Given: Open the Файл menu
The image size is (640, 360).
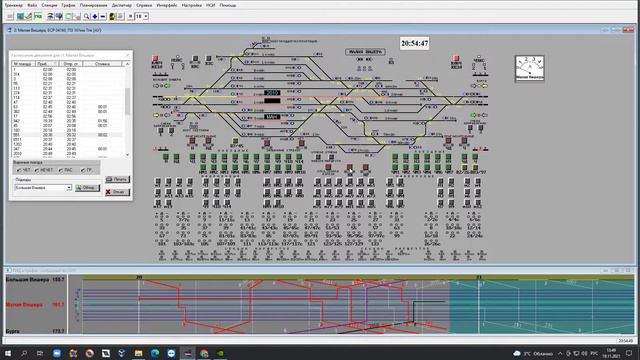Looking at the screenshot, I should [32, 5].
